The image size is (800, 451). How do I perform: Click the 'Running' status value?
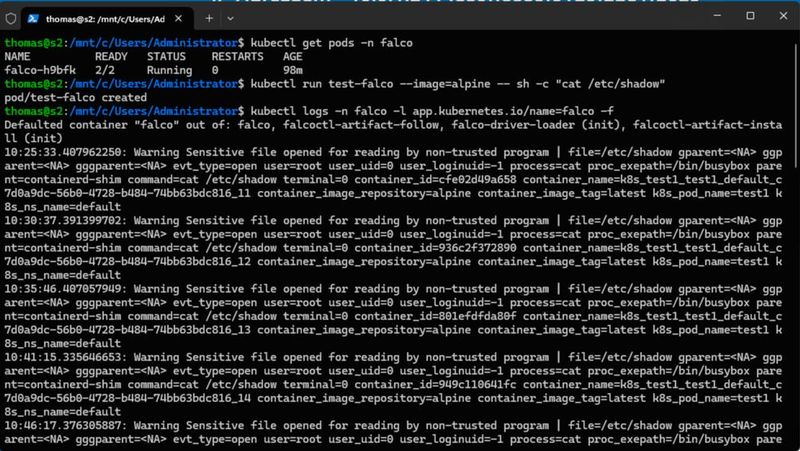tap(169, 70)
